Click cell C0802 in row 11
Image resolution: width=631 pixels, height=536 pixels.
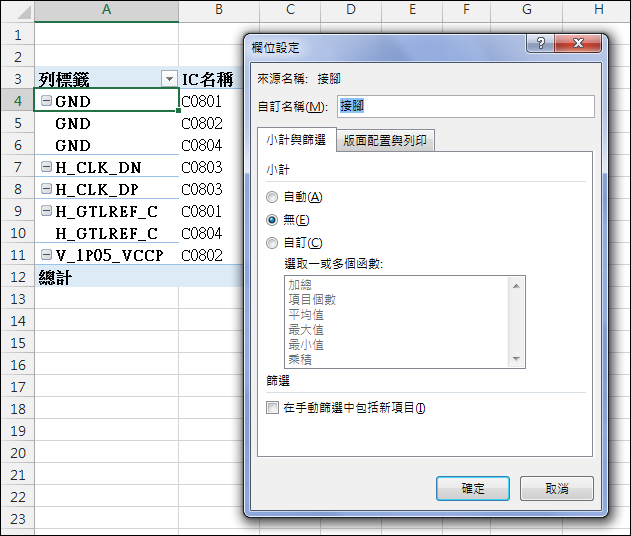[211, 255]
